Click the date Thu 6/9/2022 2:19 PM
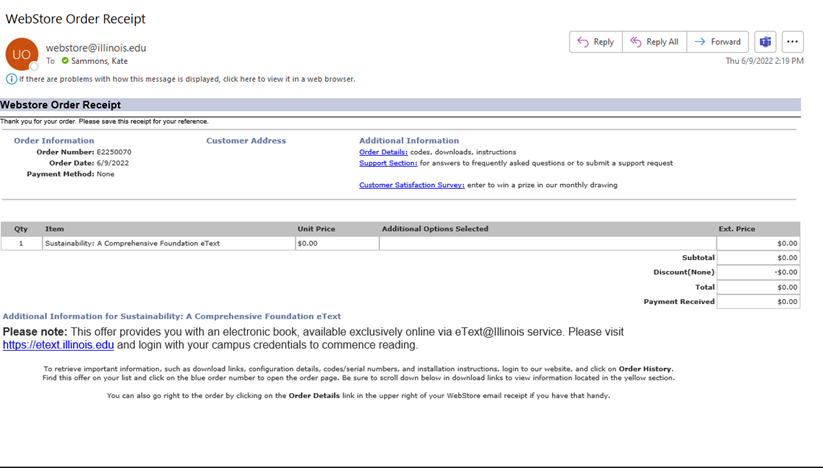The width and height of the screenshot is (823, 468). coord(764,61)
